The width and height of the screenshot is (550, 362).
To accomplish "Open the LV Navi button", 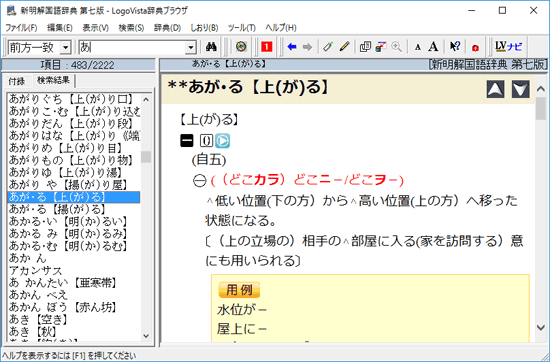I will (x=508, y=47).
